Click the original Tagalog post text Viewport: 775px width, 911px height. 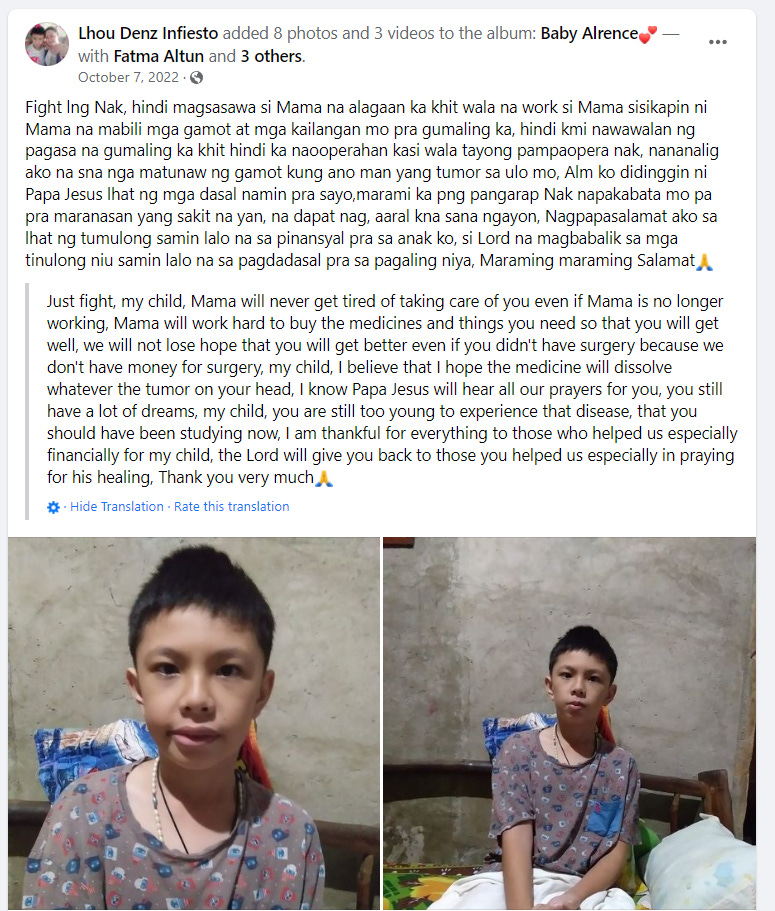372,184
